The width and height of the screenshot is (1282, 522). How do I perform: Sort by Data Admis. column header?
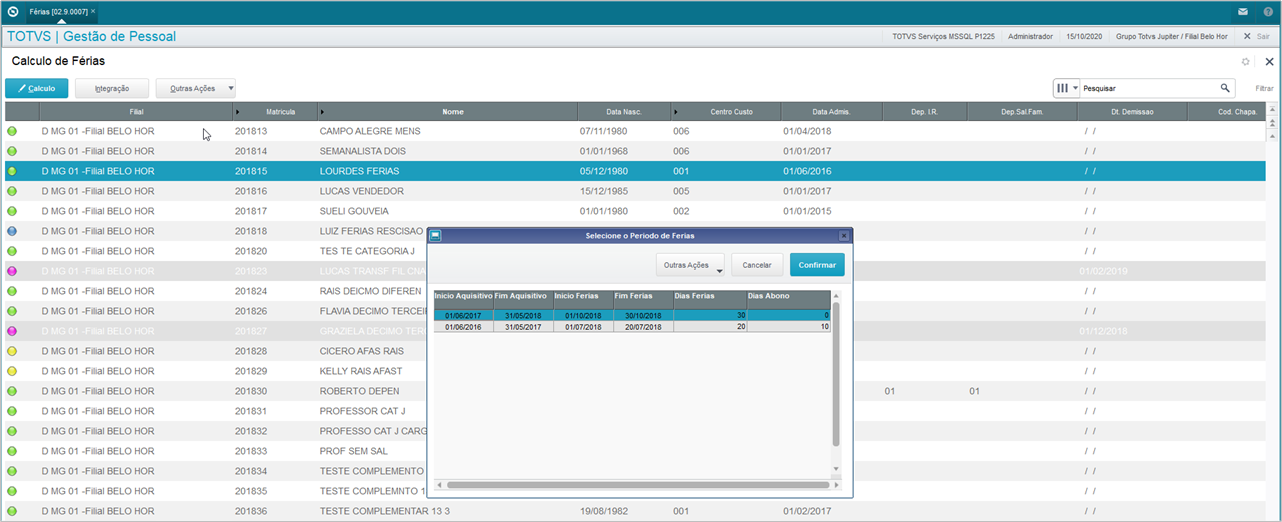pyautogui.click(x=831, y=112)
